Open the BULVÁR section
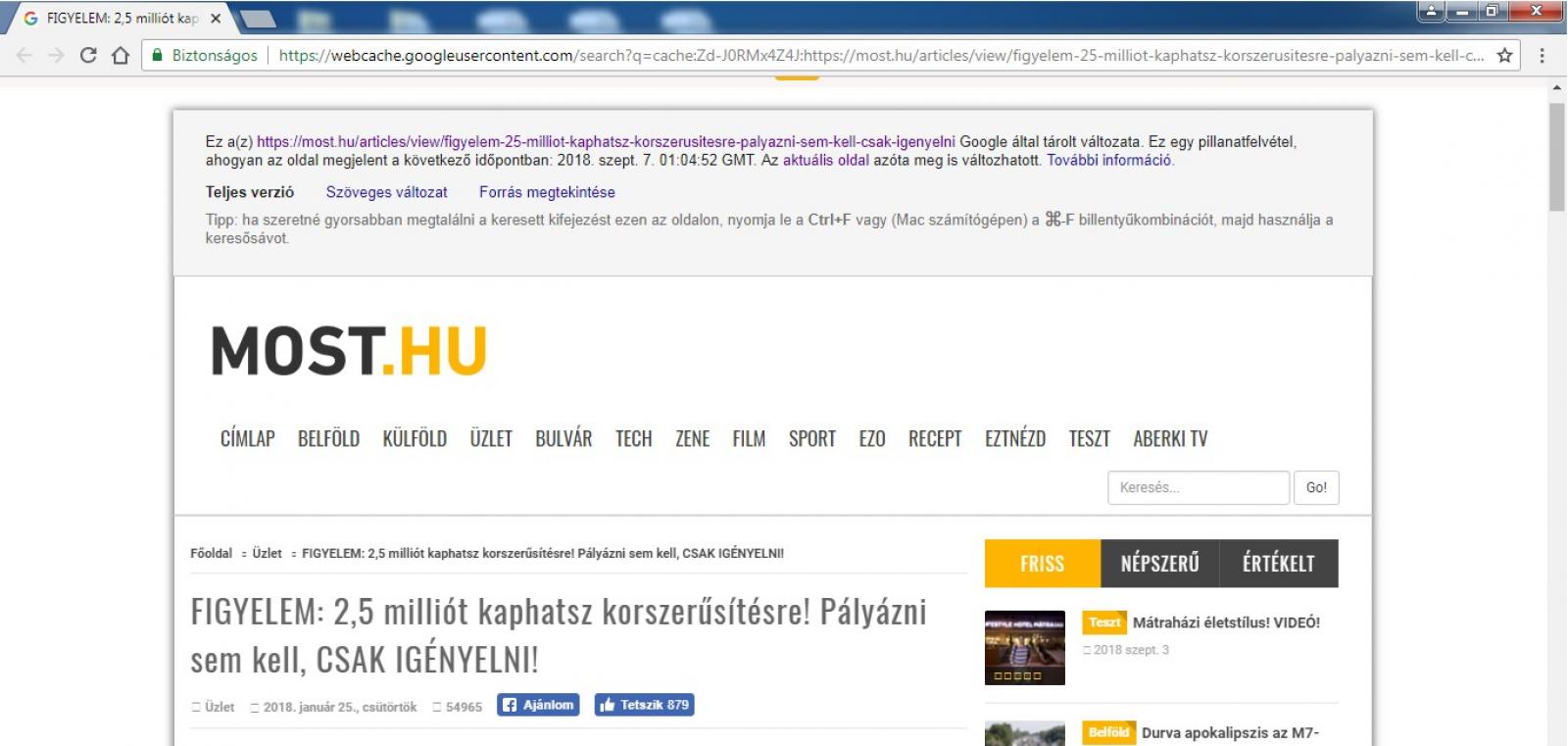1568x746 pixels. 563,438
